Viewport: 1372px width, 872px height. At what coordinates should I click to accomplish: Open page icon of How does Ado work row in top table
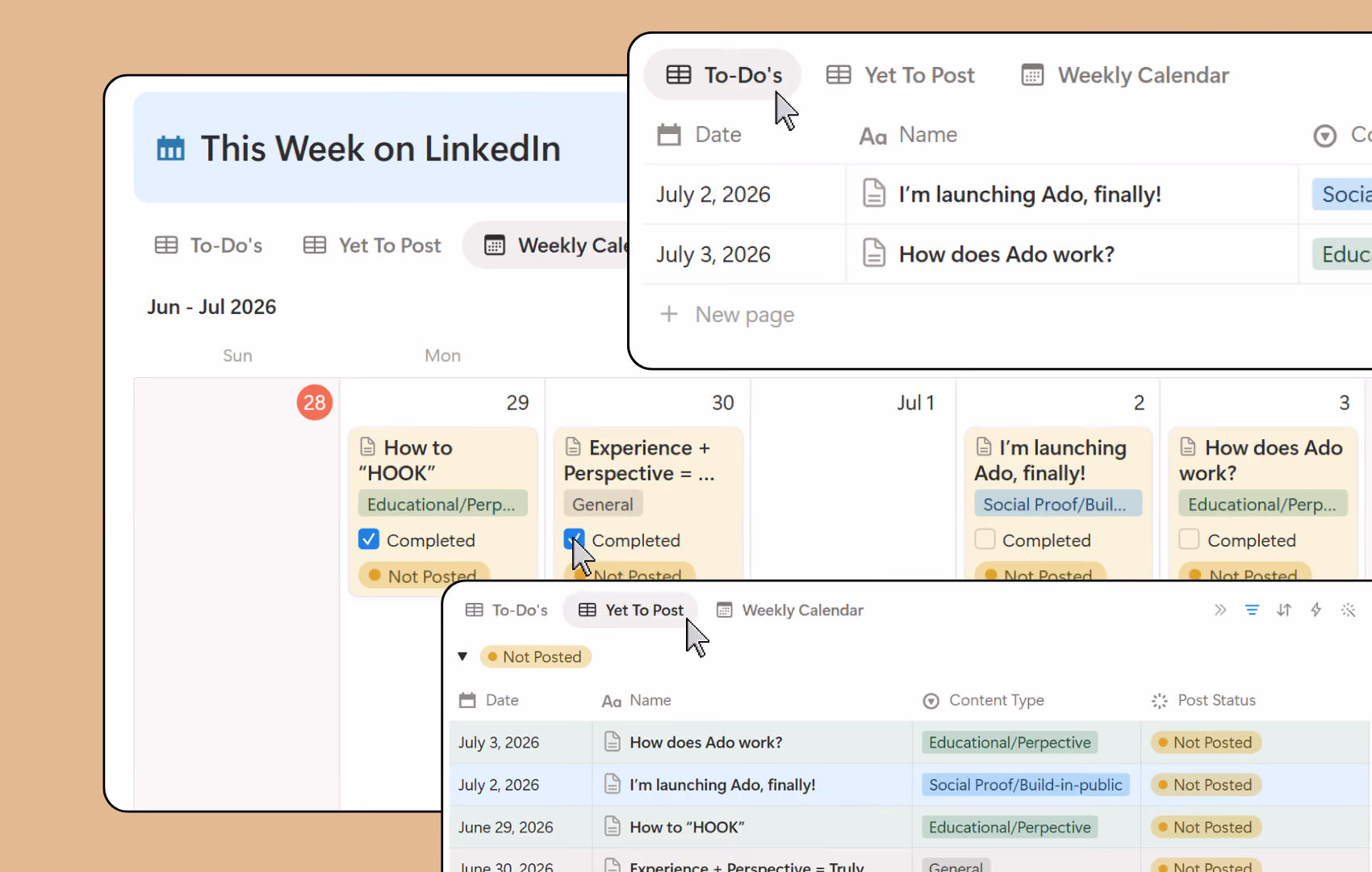coord(874,254)
